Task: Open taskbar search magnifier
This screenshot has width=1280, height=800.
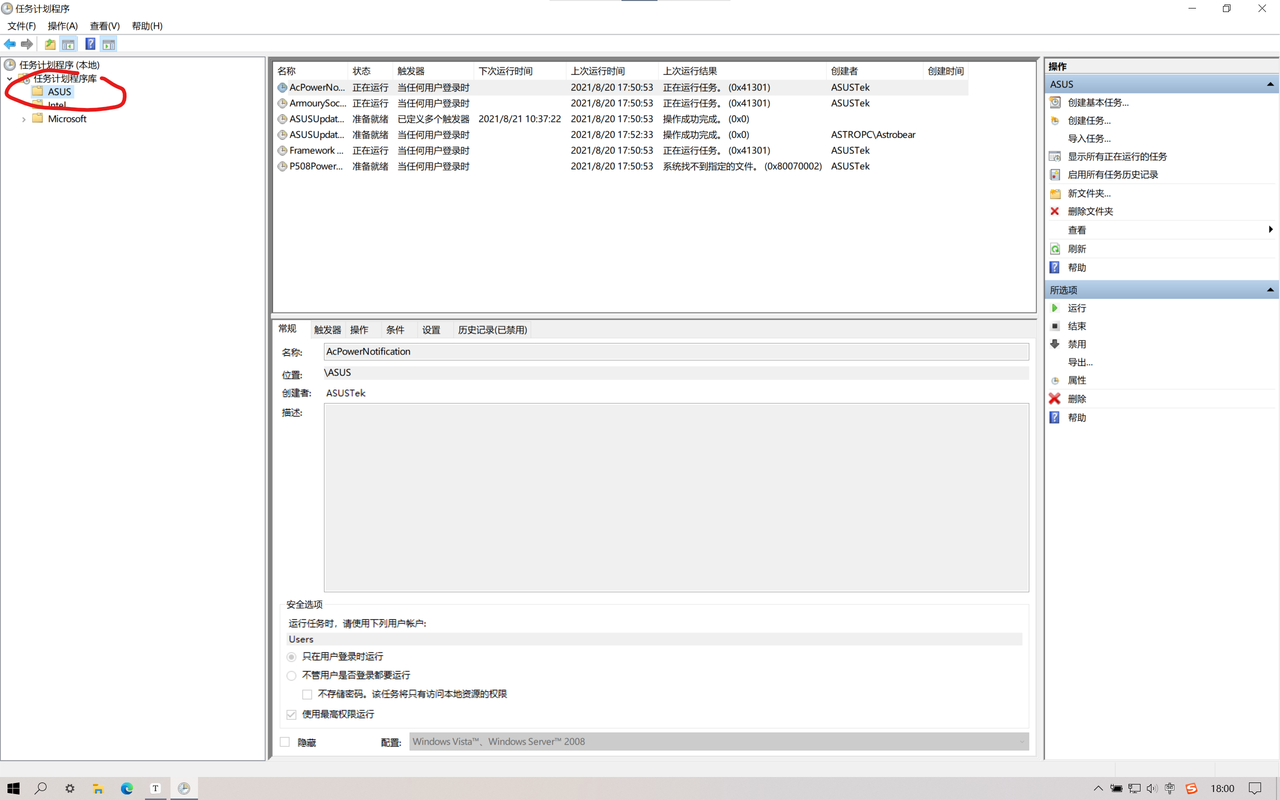Action: pyautogui.click(x=41, y=788)
